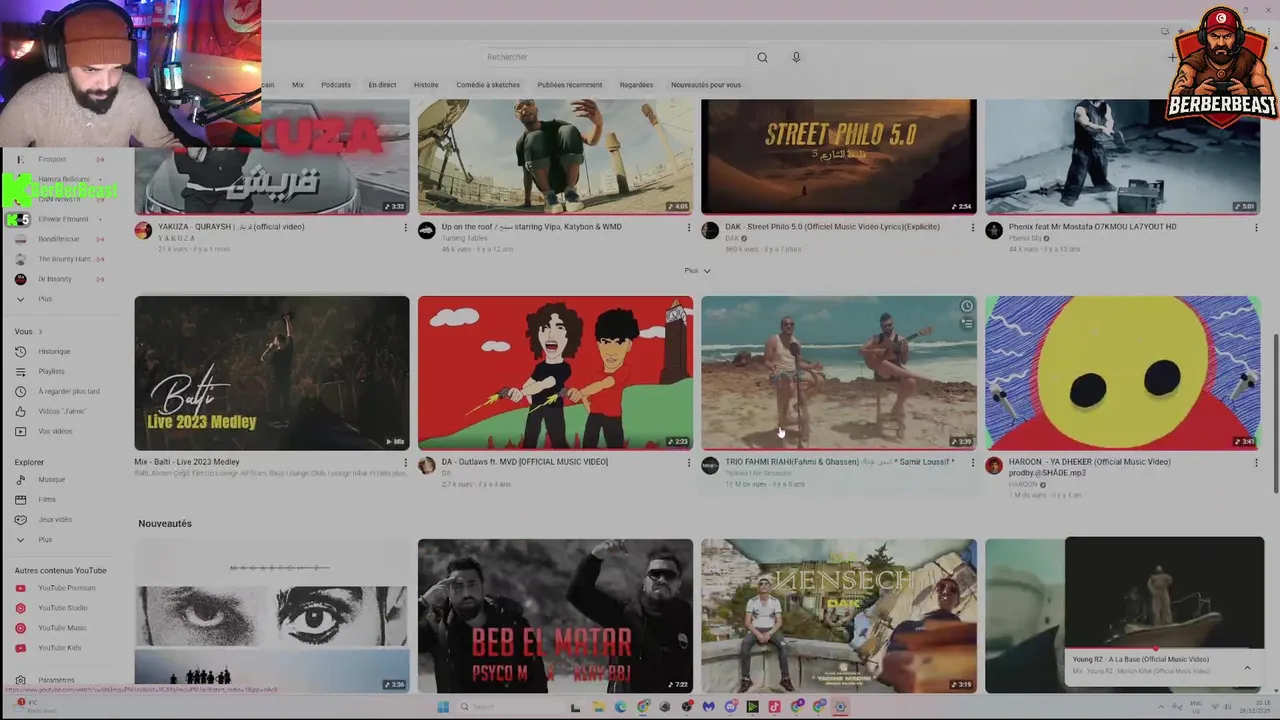Open File Explorer from the taskbar
1280x720 pixels.
[598, 707]
